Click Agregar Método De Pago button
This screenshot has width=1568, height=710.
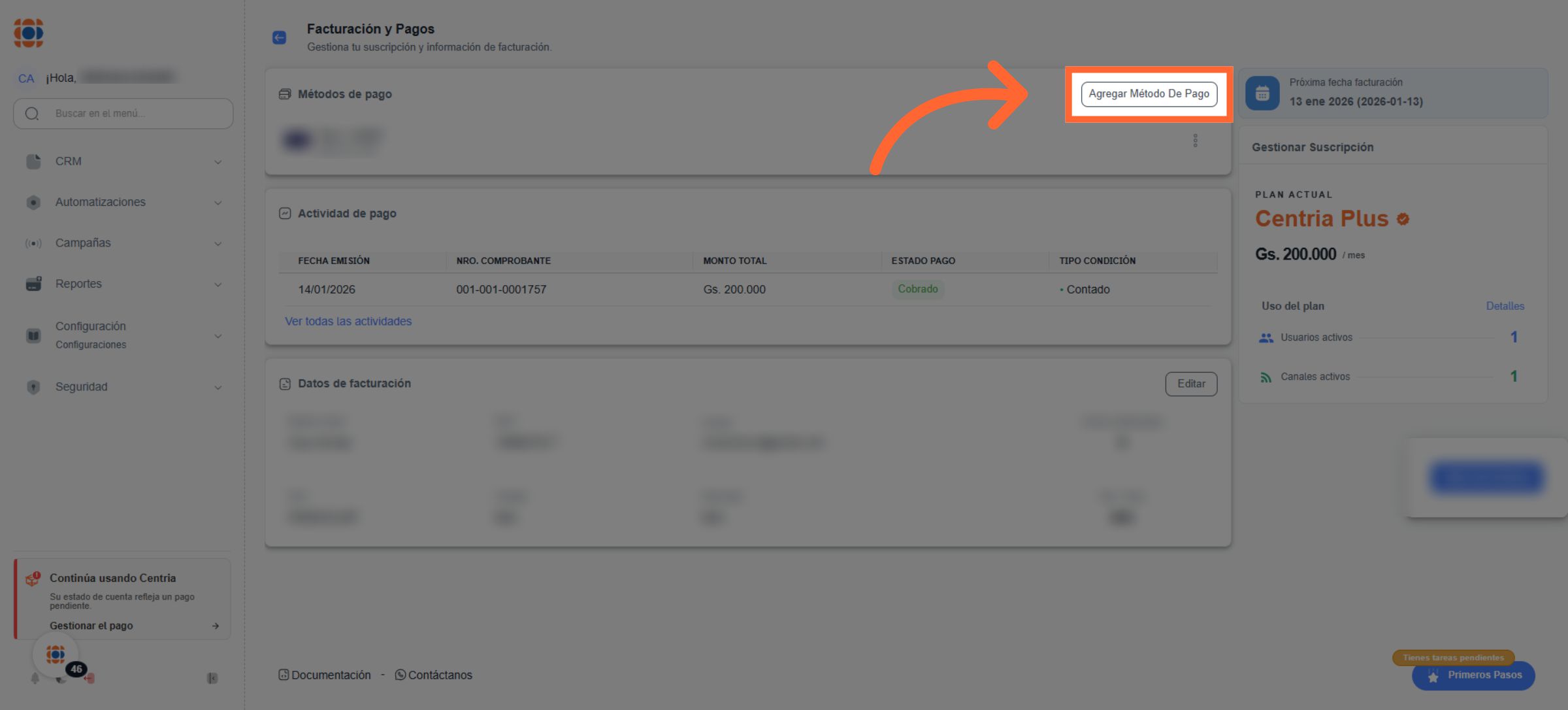pos(1149,94)
